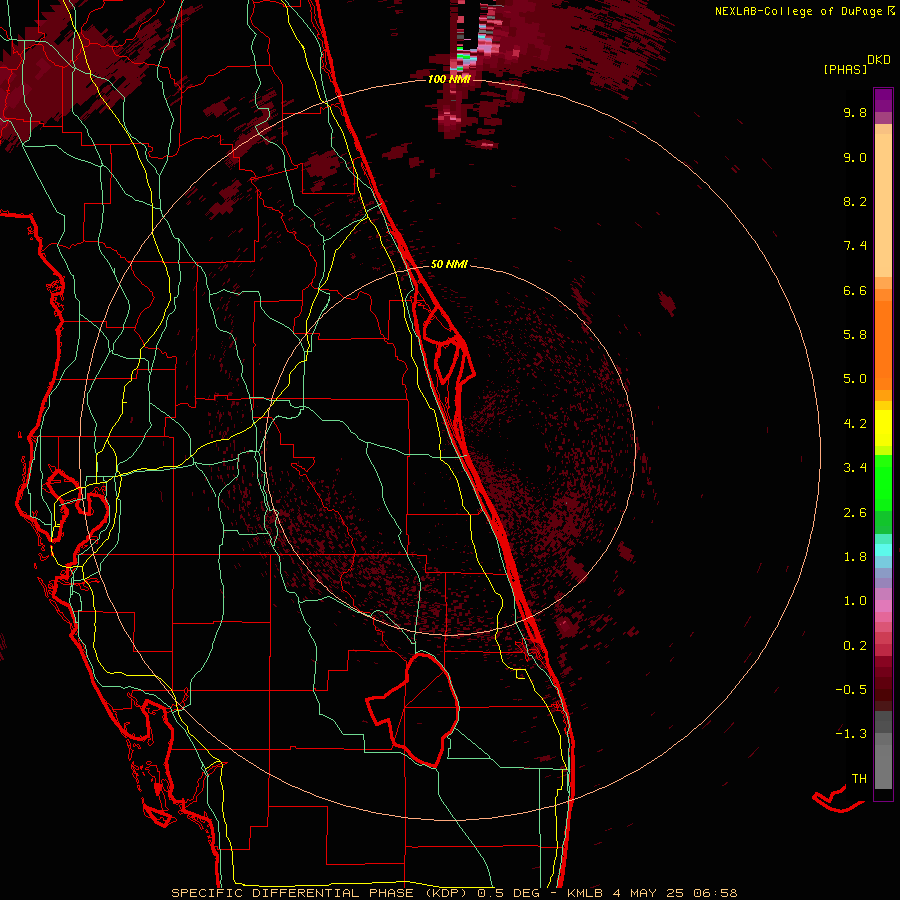This screenshot has height=900, width=900.
Task: Click the [PHAS] units label
Action: [845, 69]
